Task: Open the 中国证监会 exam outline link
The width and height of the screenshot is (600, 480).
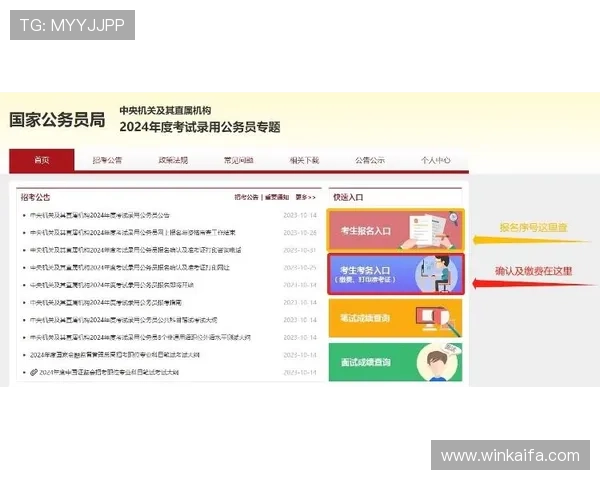Action: pyautogui.click(x=109, y=372)
